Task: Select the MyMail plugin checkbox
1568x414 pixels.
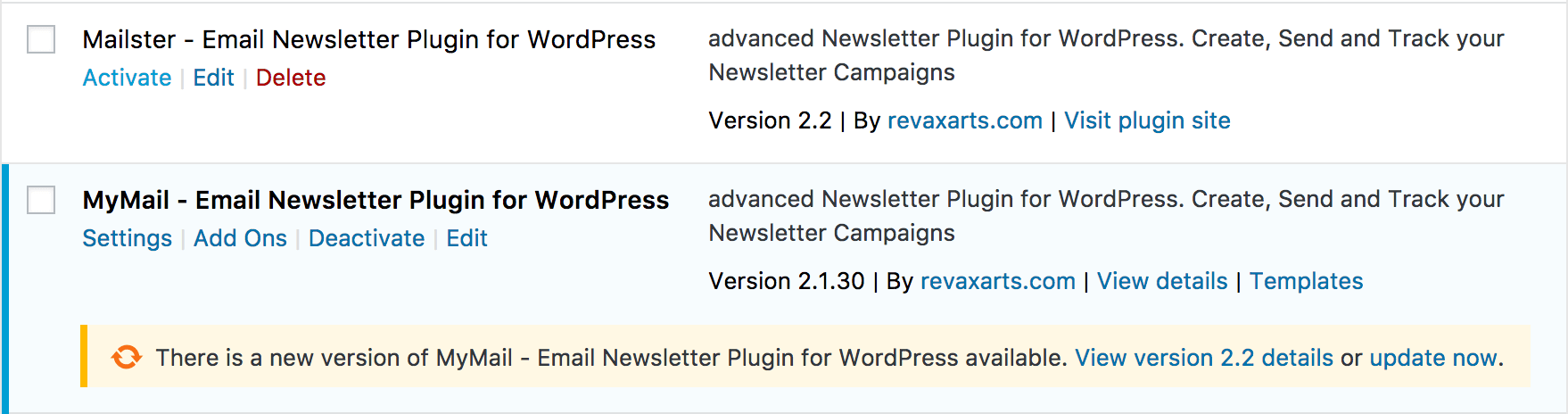Action: (41, 200)
